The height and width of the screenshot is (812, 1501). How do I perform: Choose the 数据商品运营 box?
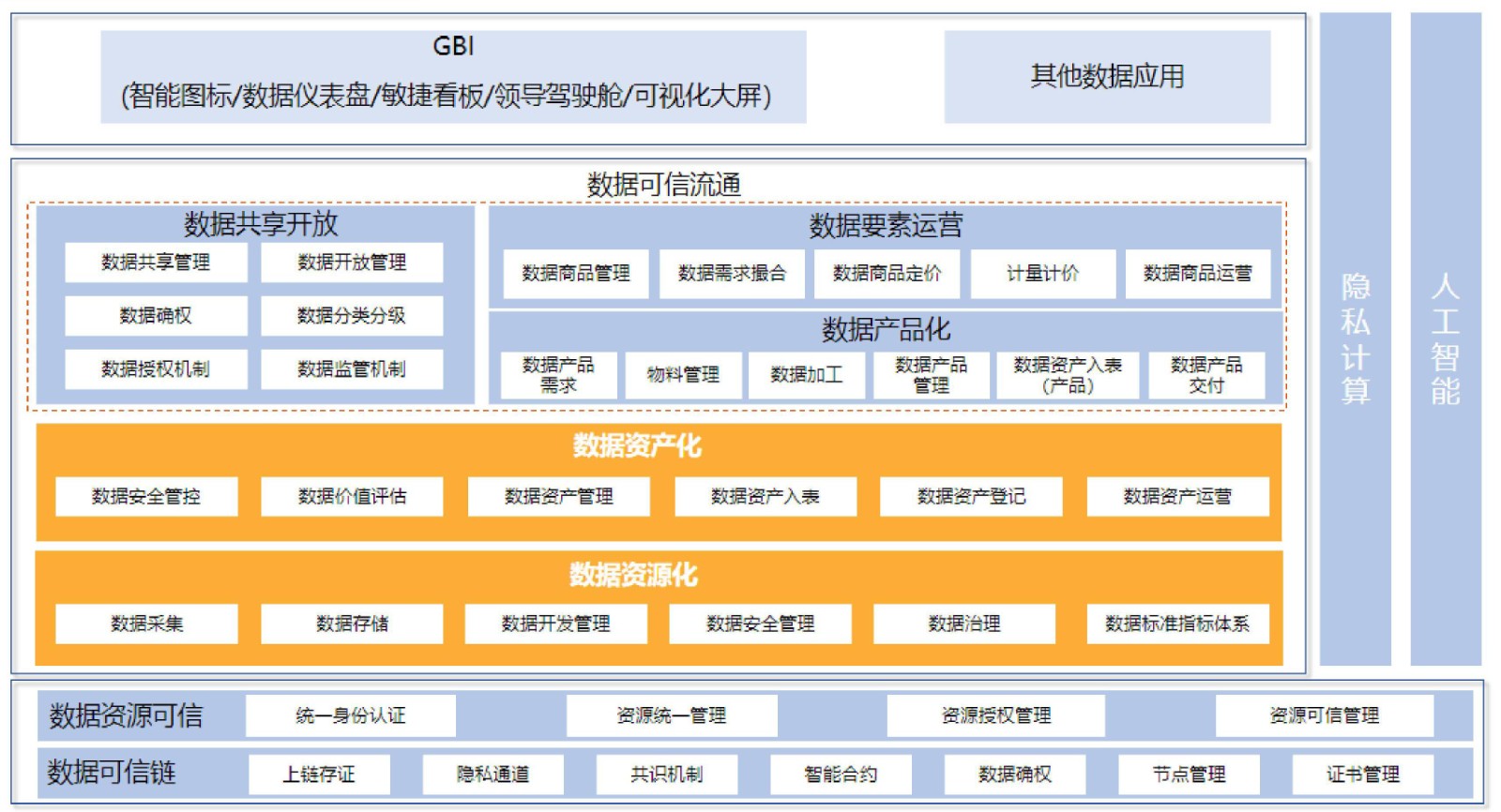click(x=1198, y=274)
